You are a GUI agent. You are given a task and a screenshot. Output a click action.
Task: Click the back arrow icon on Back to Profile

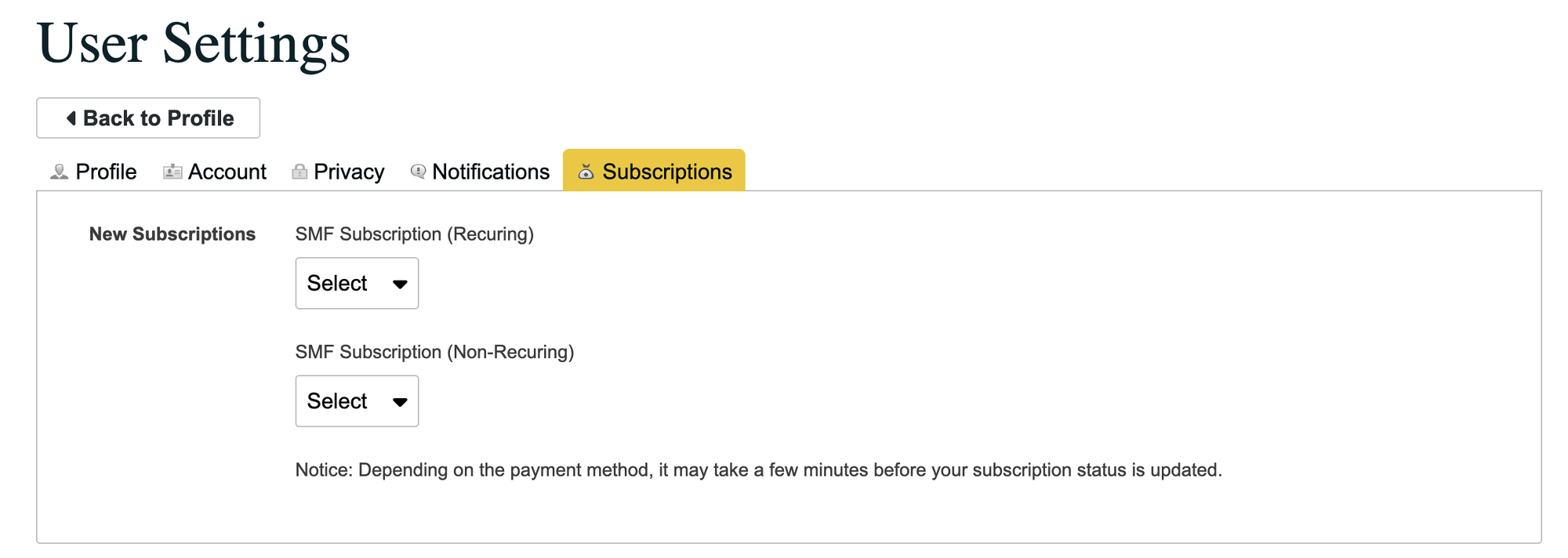(71, 118)
